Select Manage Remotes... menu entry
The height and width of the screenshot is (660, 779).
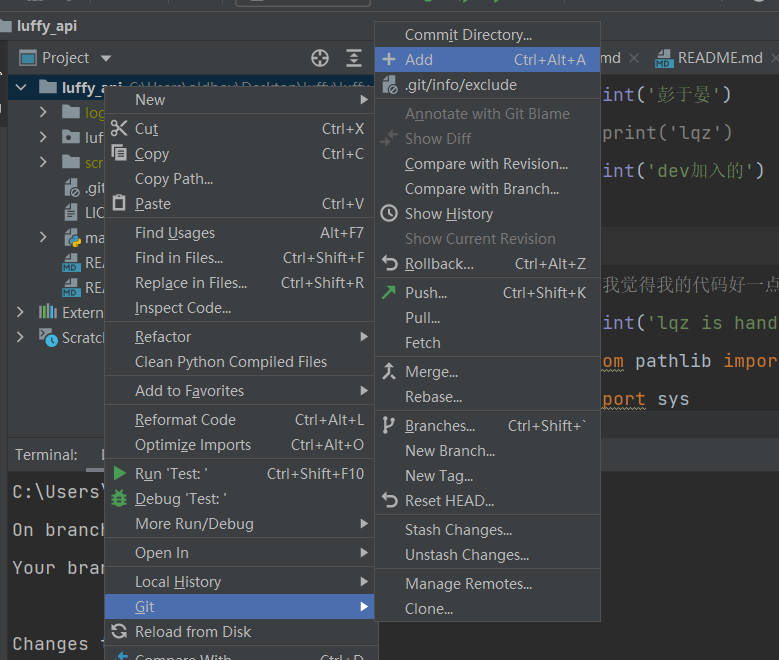click(468, 584)
